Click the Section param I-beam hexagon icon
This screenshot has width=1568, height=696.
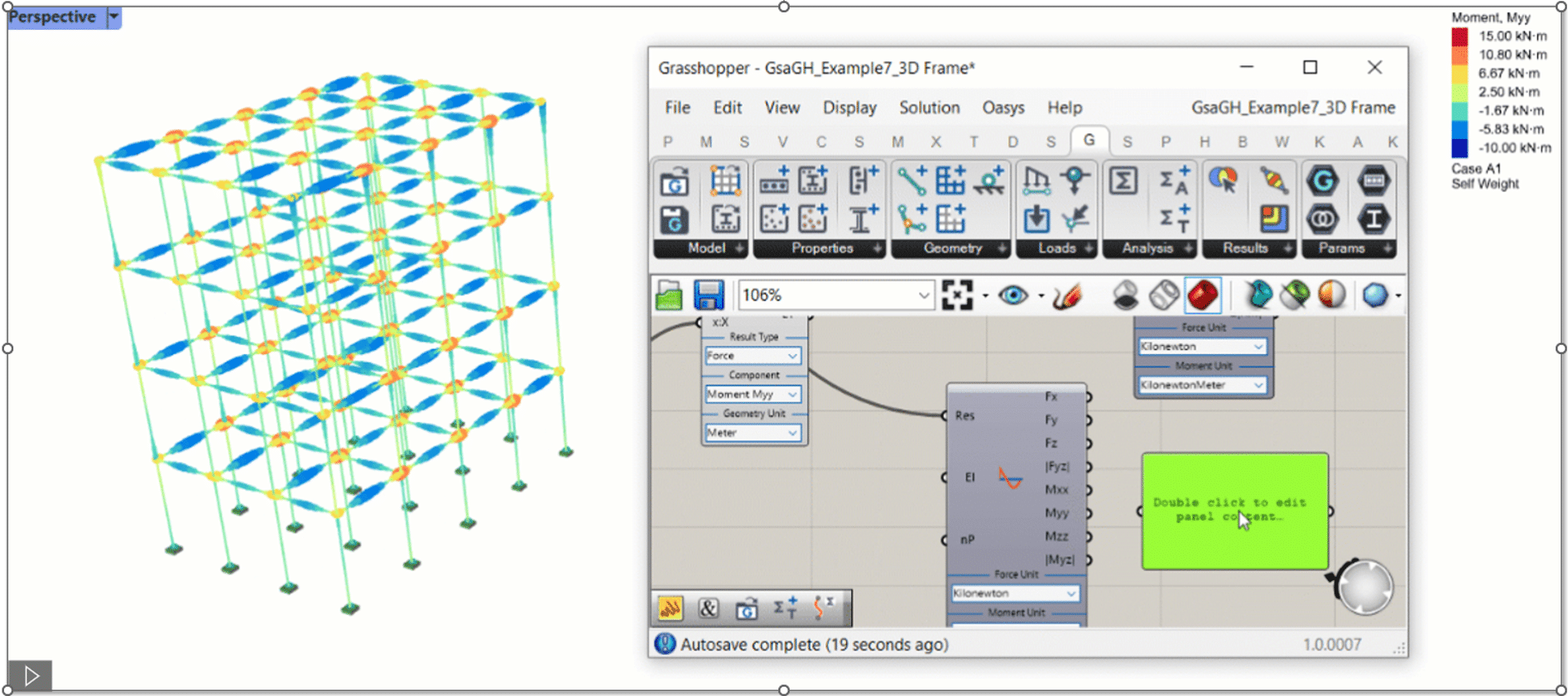[1373, 219]
